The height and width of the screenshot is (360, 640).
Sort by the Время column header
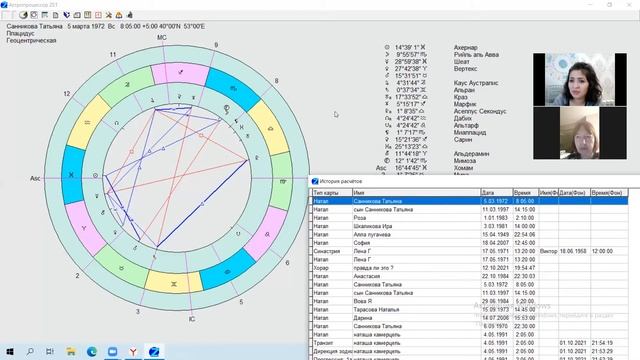525,193
